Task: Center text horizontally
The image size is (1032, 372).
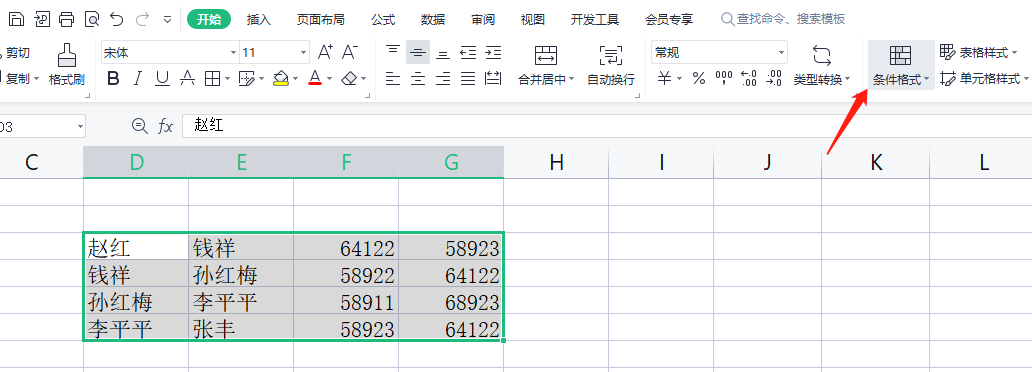Action: click(418, 79)
